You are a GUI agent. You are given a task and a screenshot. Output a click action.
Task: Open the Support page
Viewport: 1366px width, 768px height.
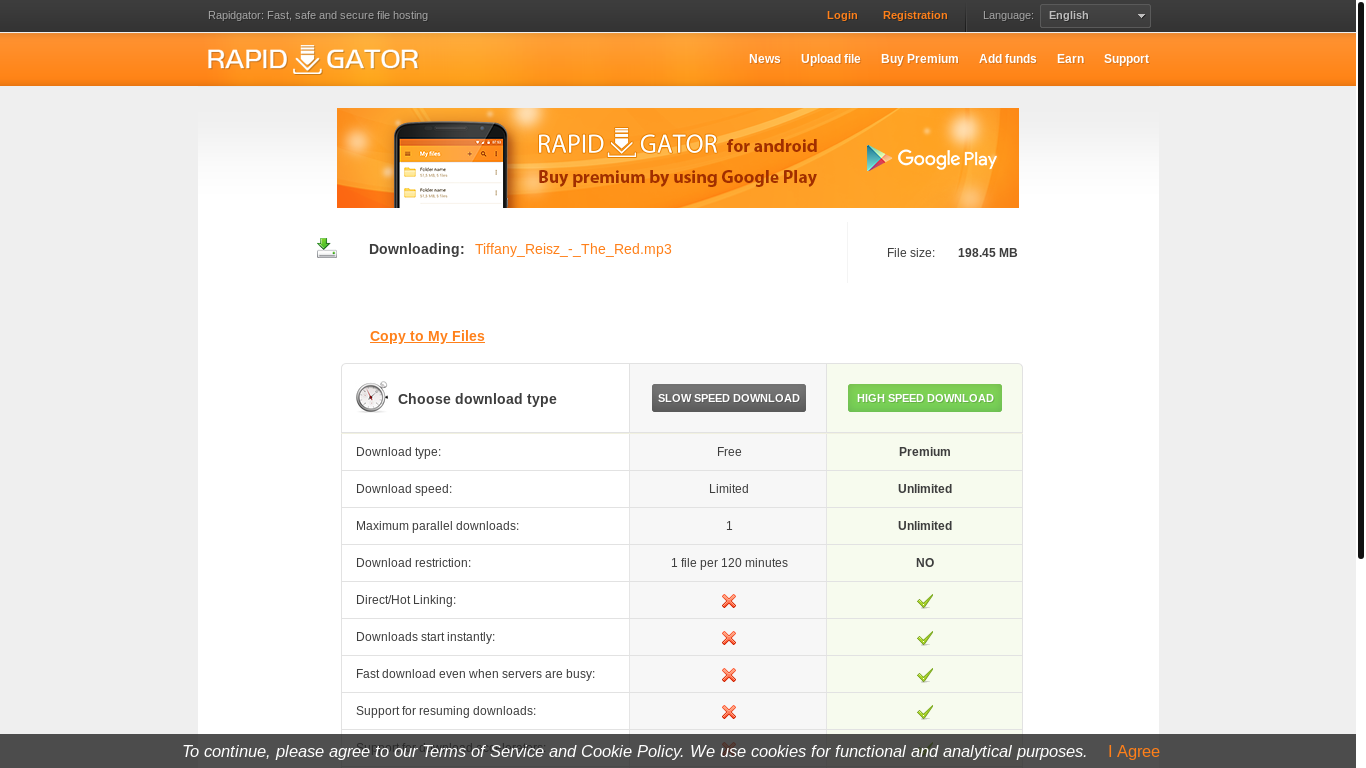[x=1126, y=59]
